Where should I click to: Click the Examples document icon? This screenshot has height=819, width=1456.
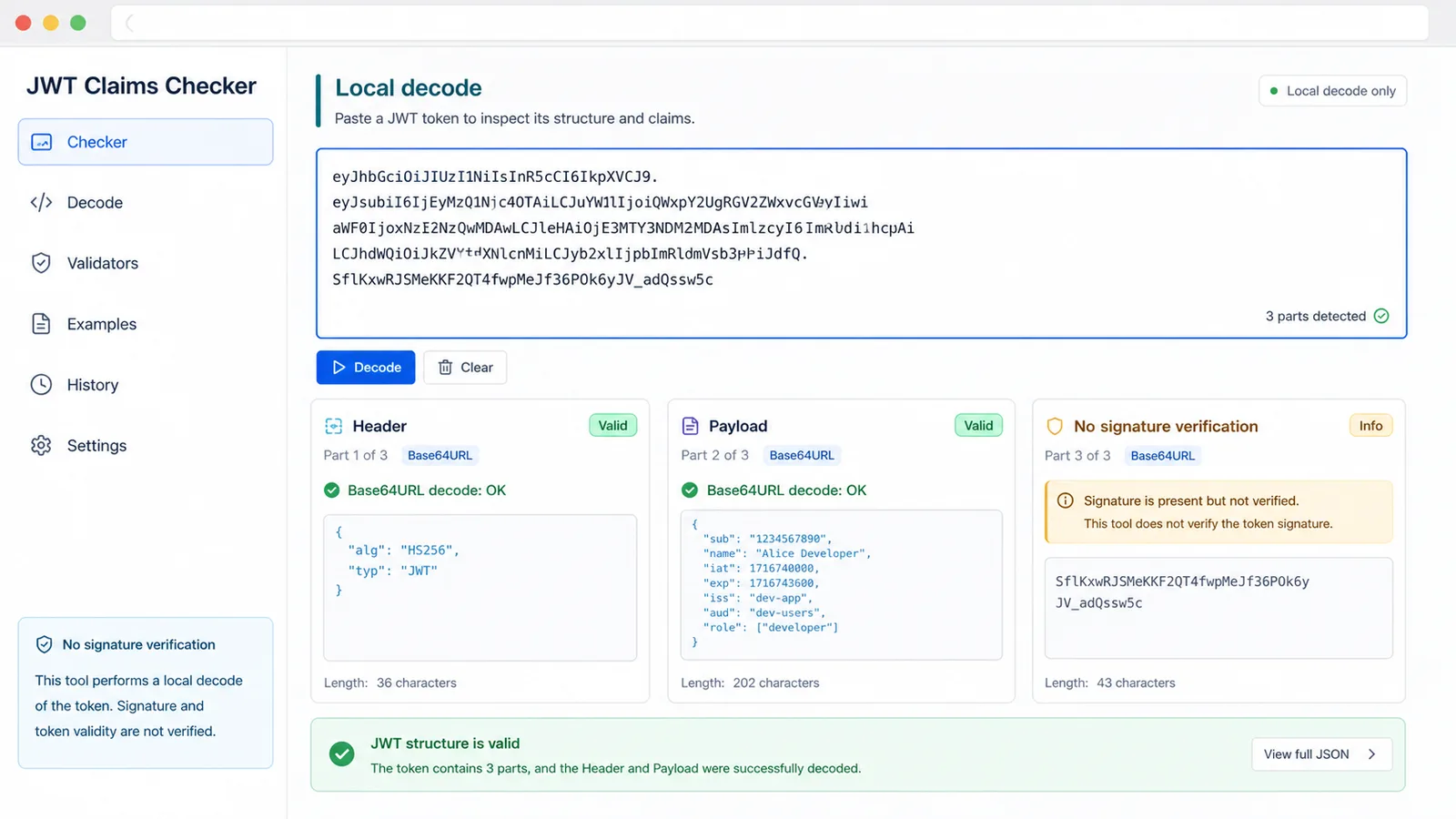[41, 324]
